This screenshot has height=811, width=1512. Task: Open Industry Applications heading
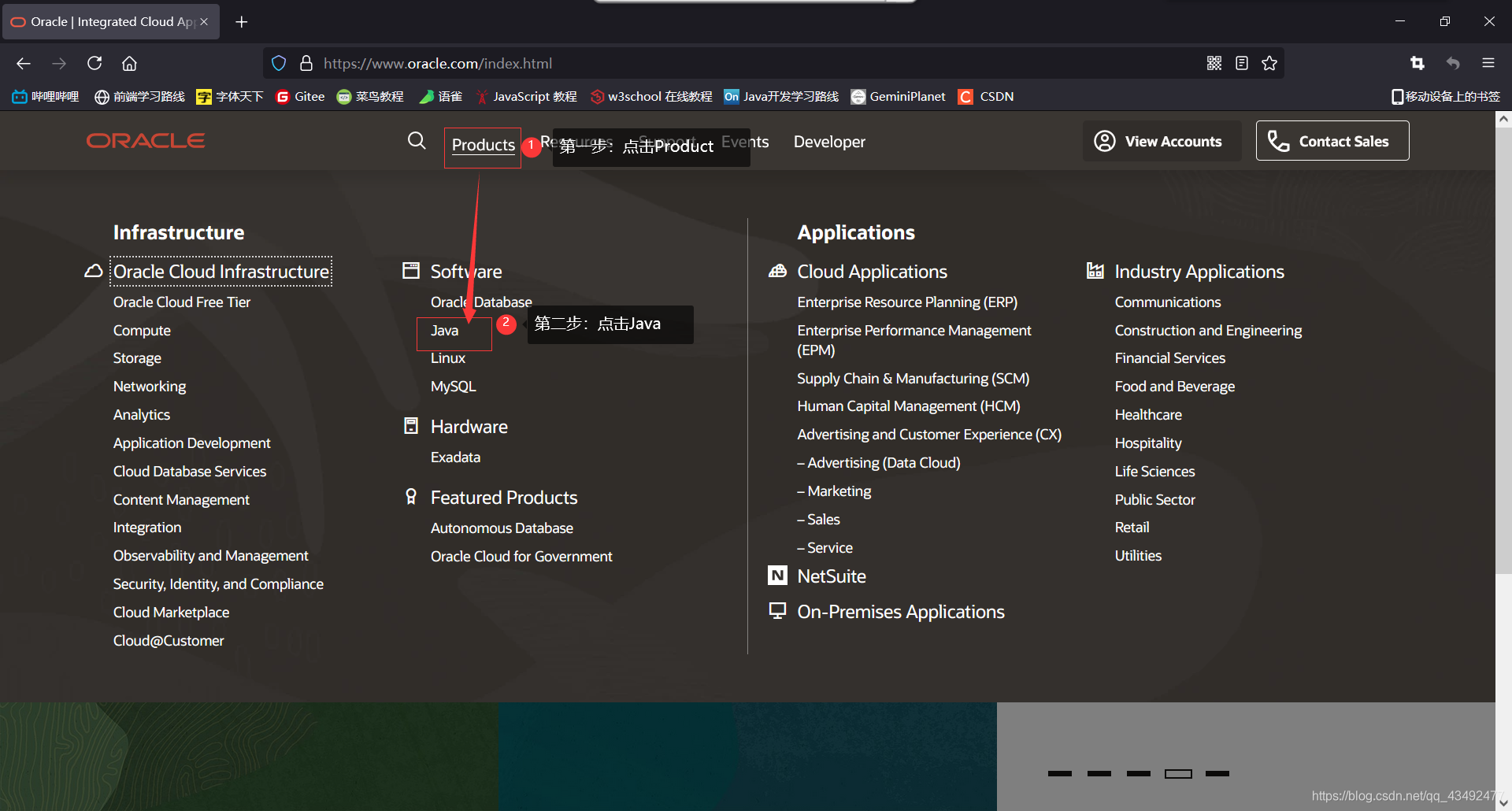[x=1199, y=272]
